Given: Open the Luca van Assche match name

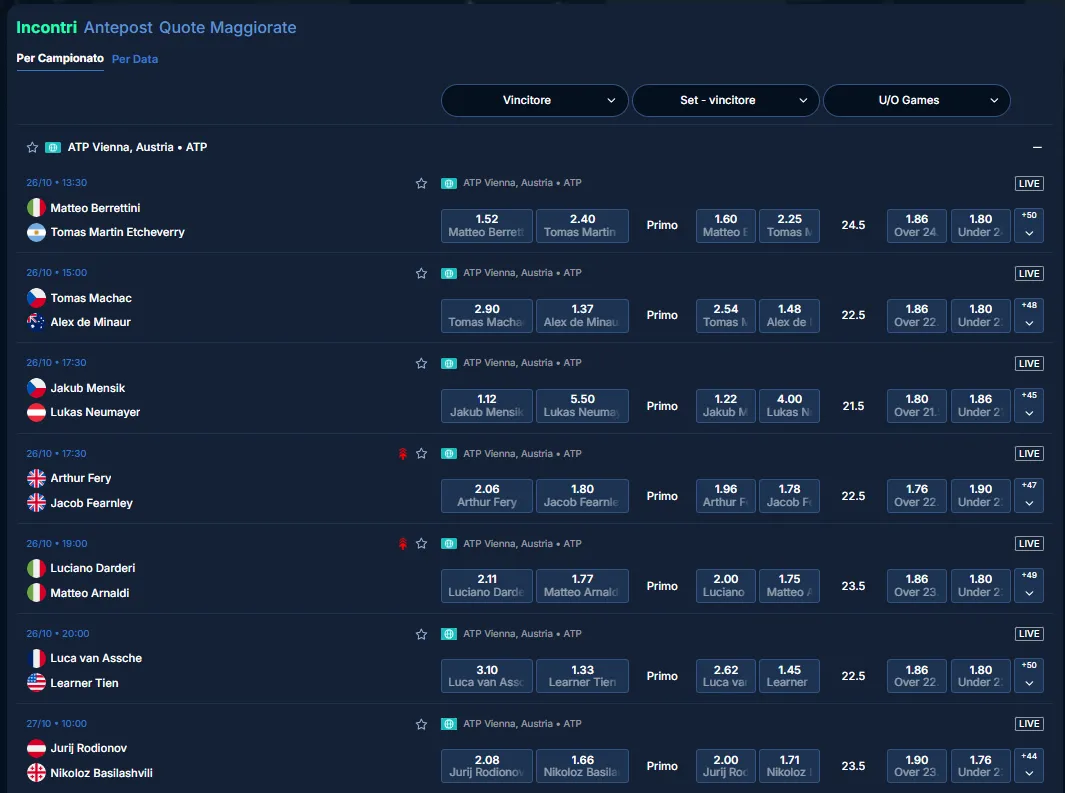Looking at the screenshot, I should click(96, 658).
